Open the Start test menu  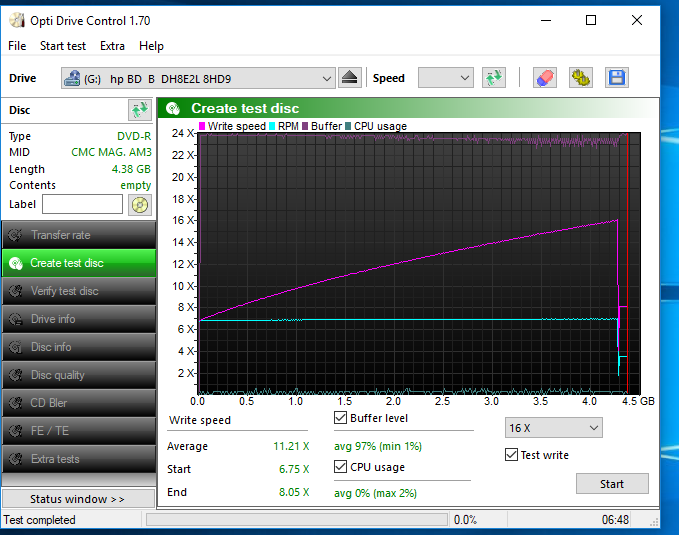click(x=63, y=46)
